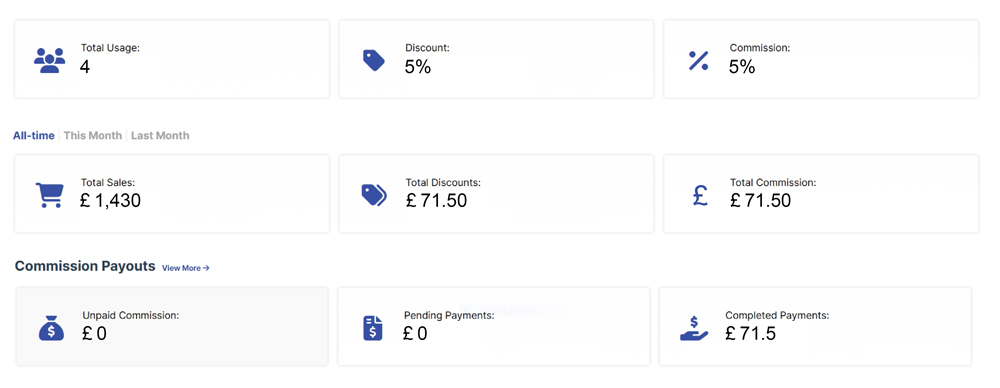
Task: Switch to the Last Month tab
Action: pyautogui.click(x=160, y=135)
